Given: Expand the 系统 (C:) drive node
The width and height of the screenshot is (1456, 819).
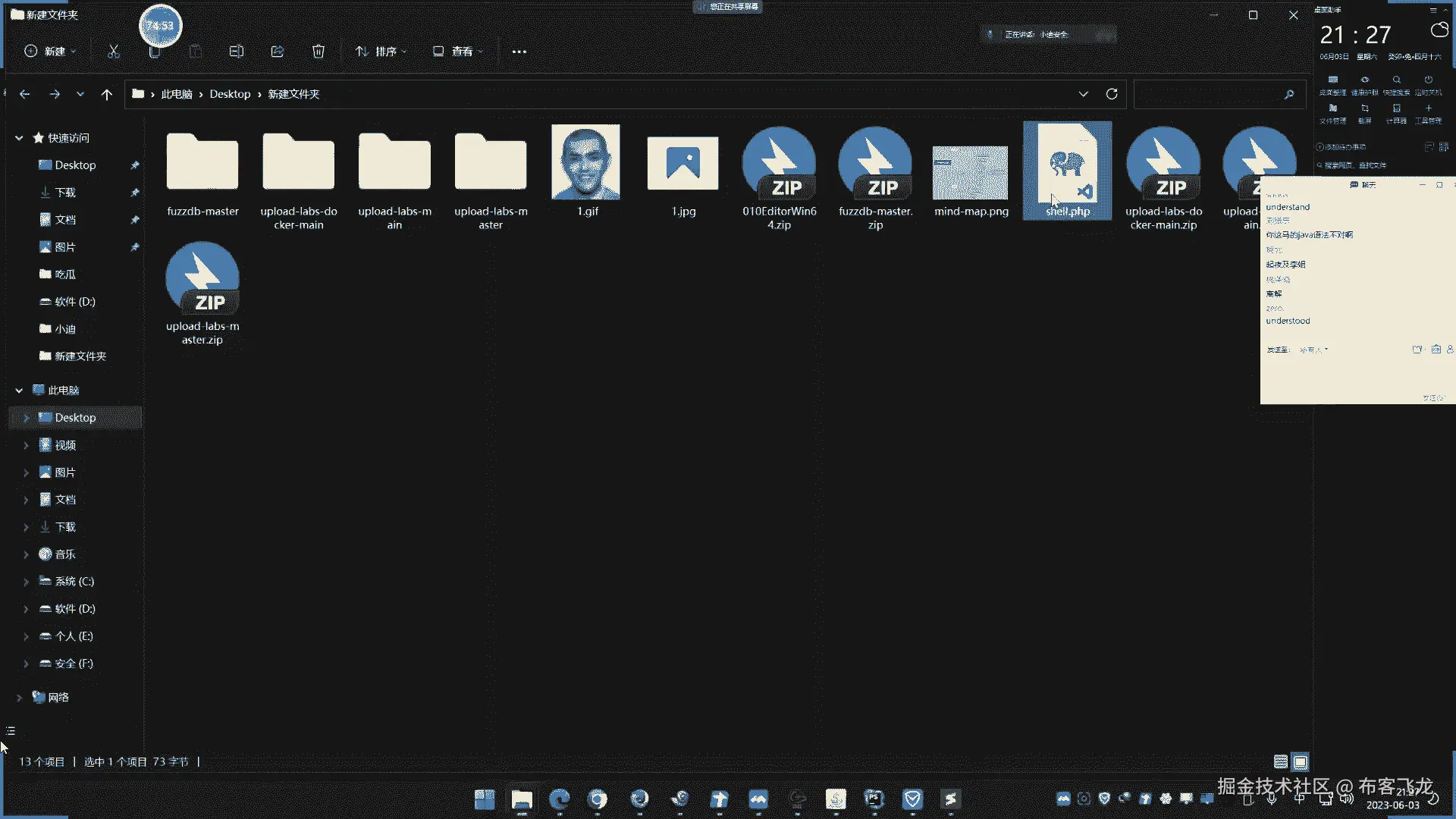Looking at the screenshot, I should tap(26, 582).
